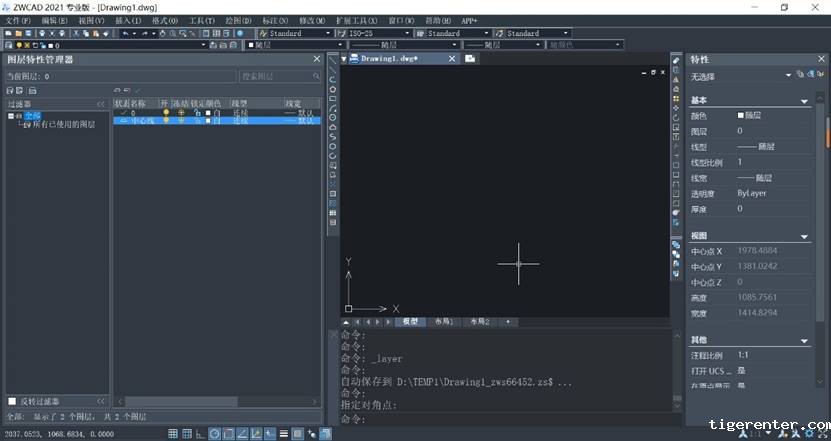The height and width of the screenshot is (441, 831).
Task: Toggle freeze icon for 中心线 layer
Action: (x=181, y=121)
